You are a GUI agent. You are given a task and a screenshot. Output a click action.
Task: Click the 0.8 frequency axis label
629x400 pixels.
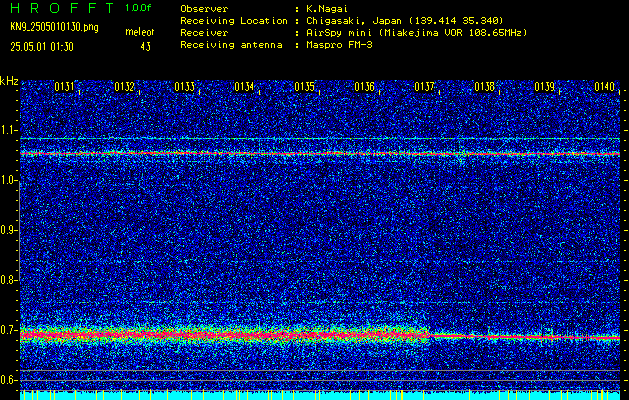8,280
